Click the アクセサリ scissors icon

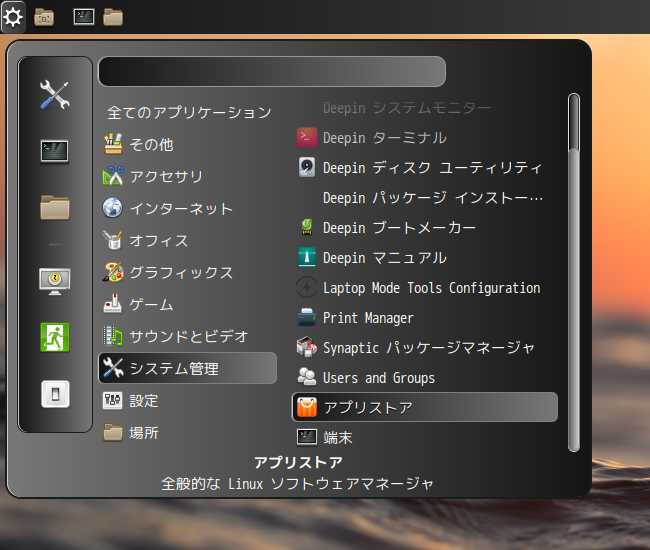(113, 176)
